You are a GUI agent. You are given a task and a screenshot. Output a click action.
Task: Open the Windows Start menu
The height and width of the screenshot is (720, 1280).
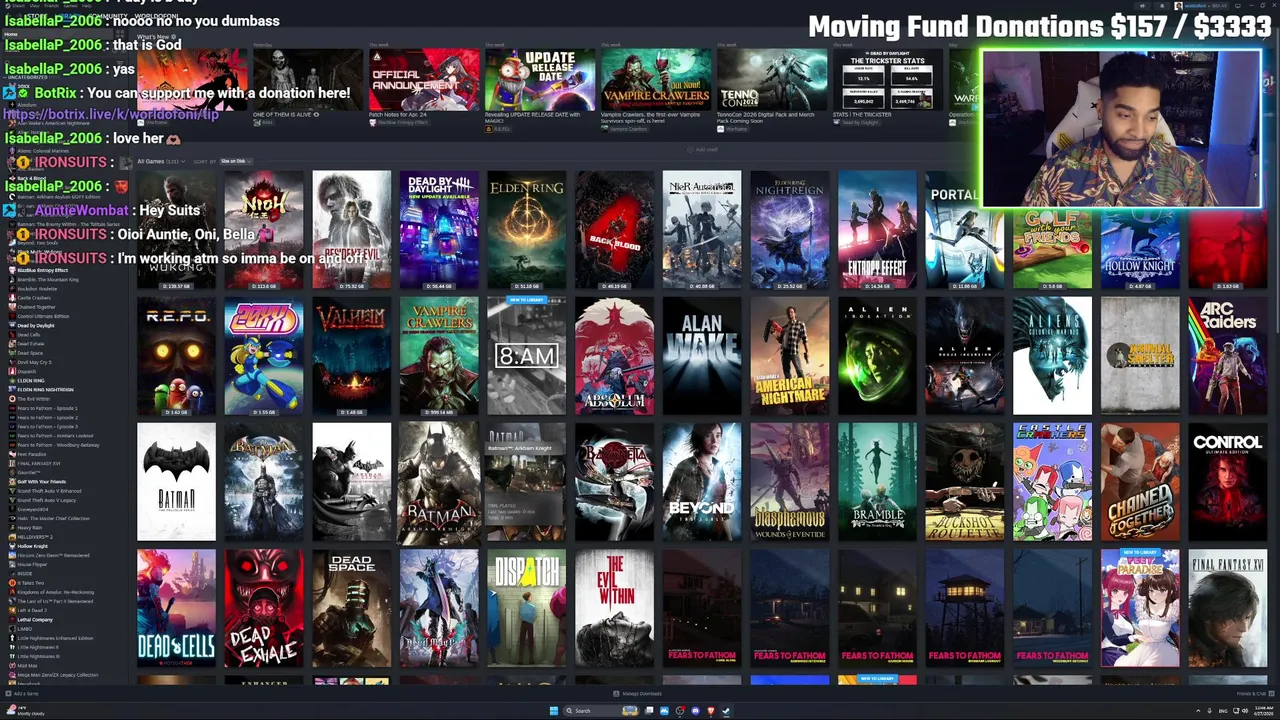[x=554, y=711]
